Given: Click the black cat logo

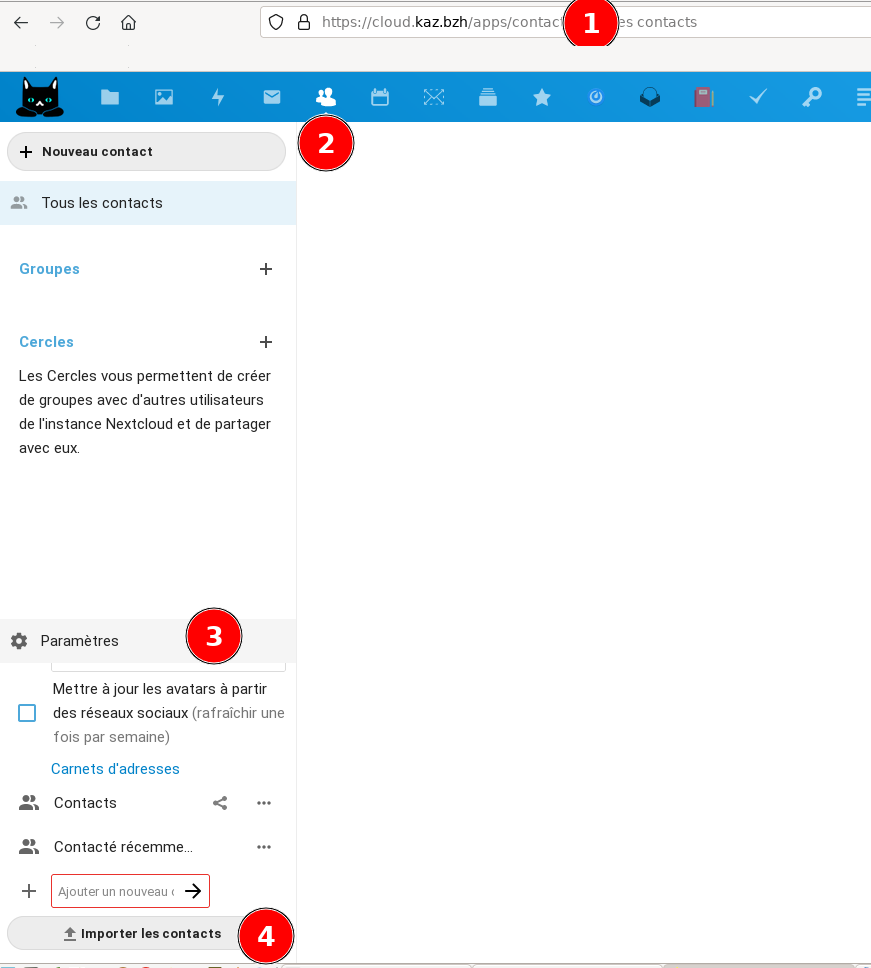Looking at the screenshot, I should [40, 97].
